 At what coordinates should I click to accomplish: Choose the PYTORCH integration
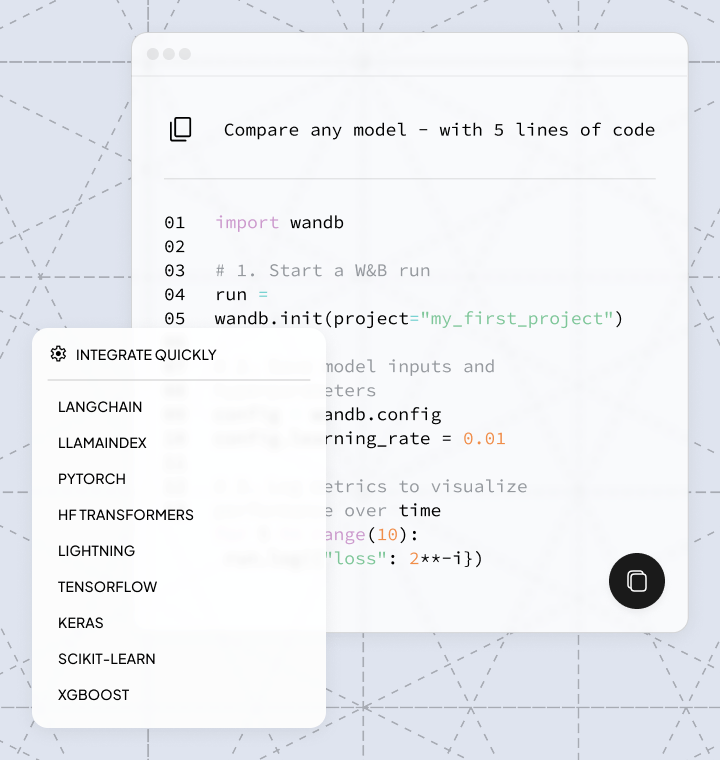pyautogui.click(x=92, y=479)
